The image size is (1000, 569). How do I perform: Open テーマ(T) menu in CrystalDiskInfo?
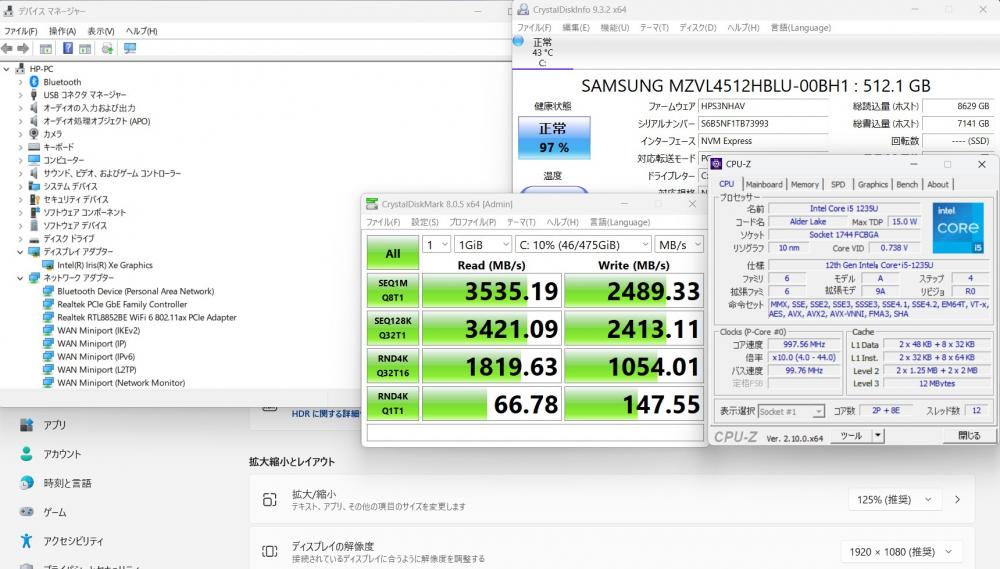(654, 27)
